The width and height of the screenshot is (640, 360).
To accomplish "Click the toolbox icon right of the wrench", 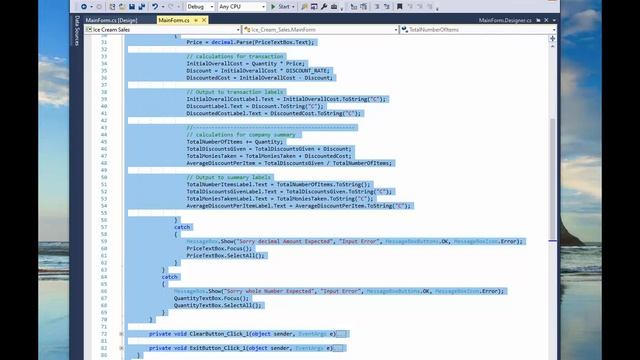I will point(334,7).
